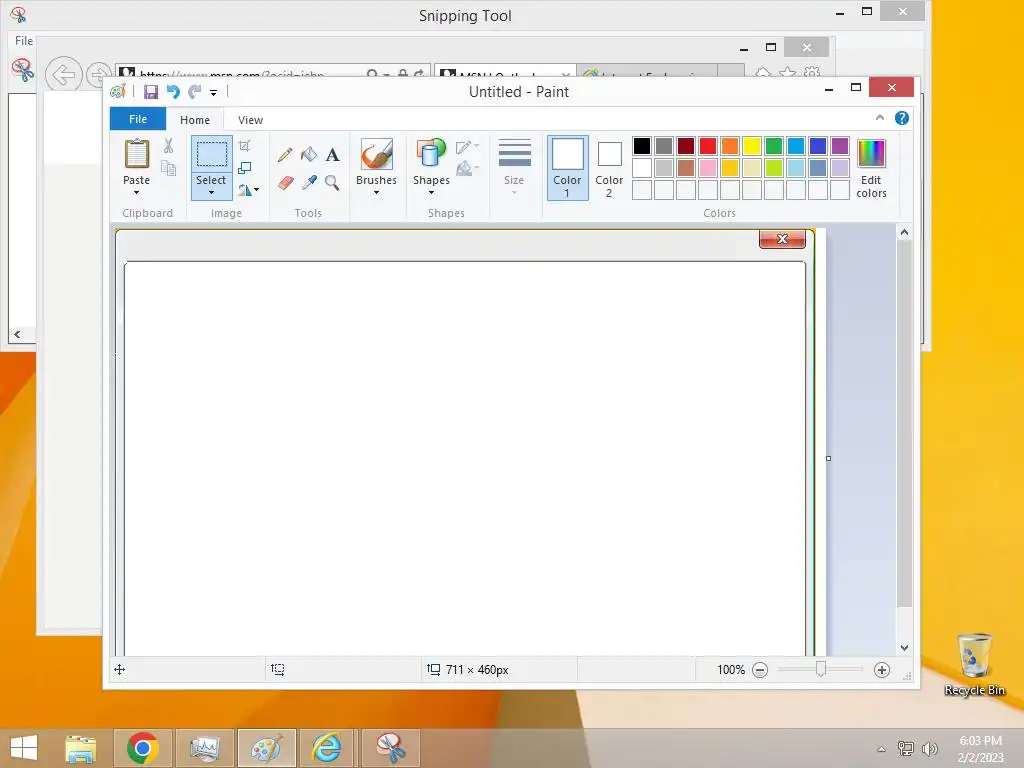Viewport: 1024px width, 768px height.
Task: Expand the Brushes dropdown arrow
Action: [x=377, y=193]
